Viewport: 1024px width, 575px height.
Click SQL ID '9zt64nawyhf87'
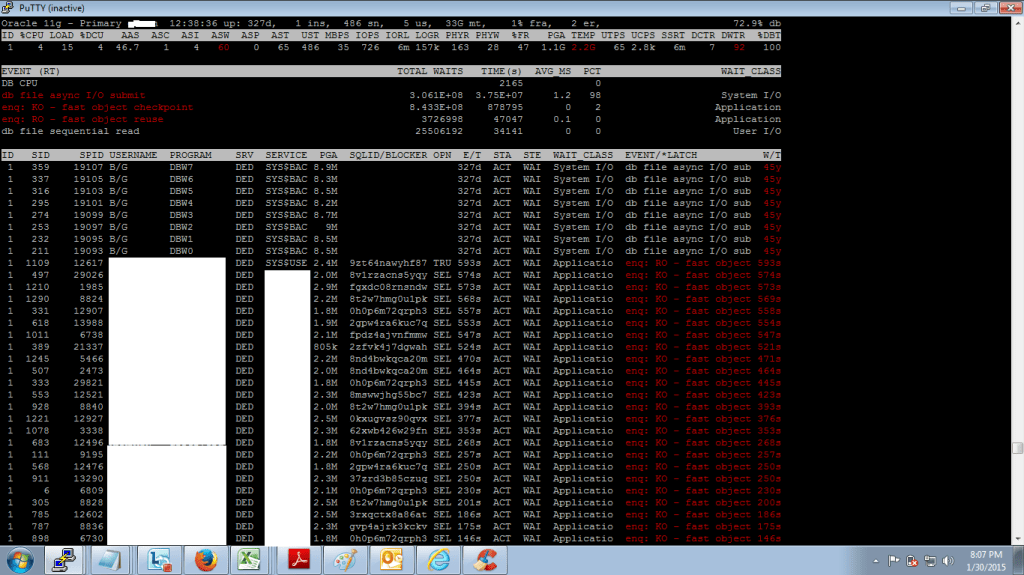[388, 263]
